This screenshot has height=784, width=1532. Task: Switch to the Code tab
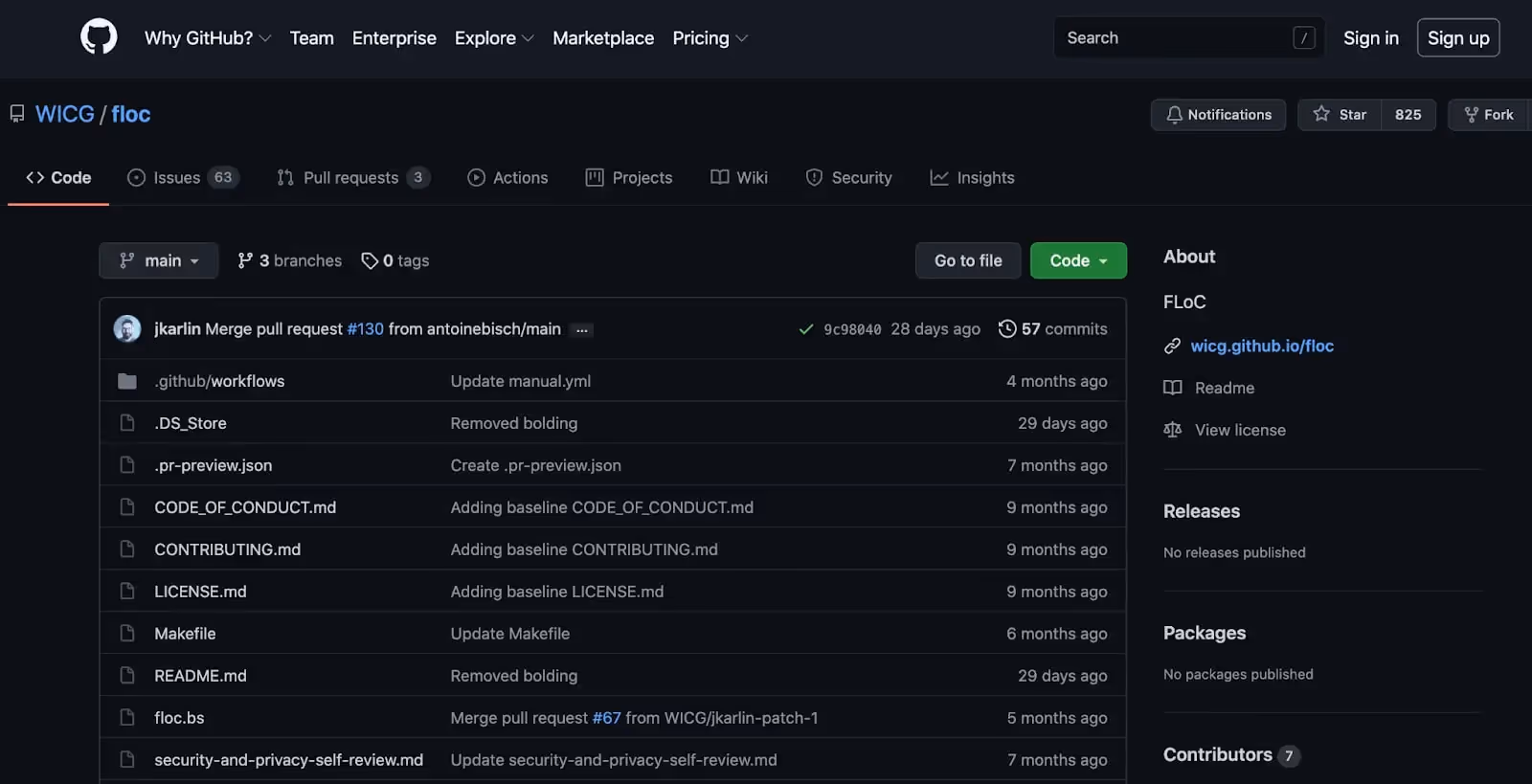(x=58, y=177)
